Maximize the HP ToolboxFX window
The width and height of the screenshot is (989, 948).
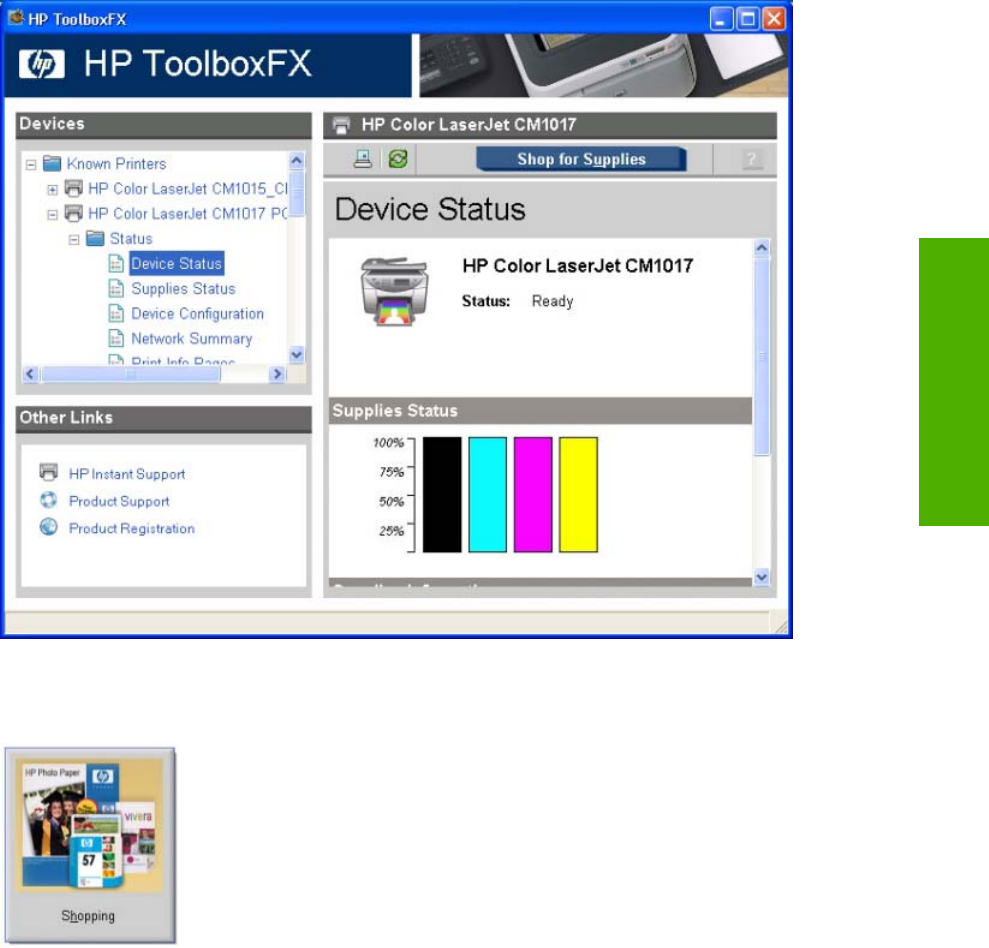pyautogui.click(x=748, y=19)
